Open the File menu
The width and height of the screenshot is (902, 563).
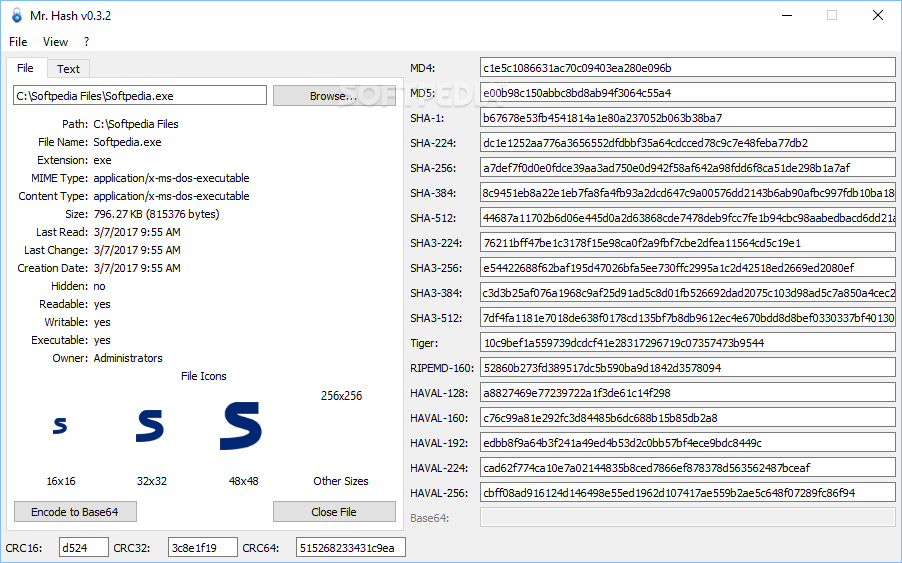coord(18,41)
